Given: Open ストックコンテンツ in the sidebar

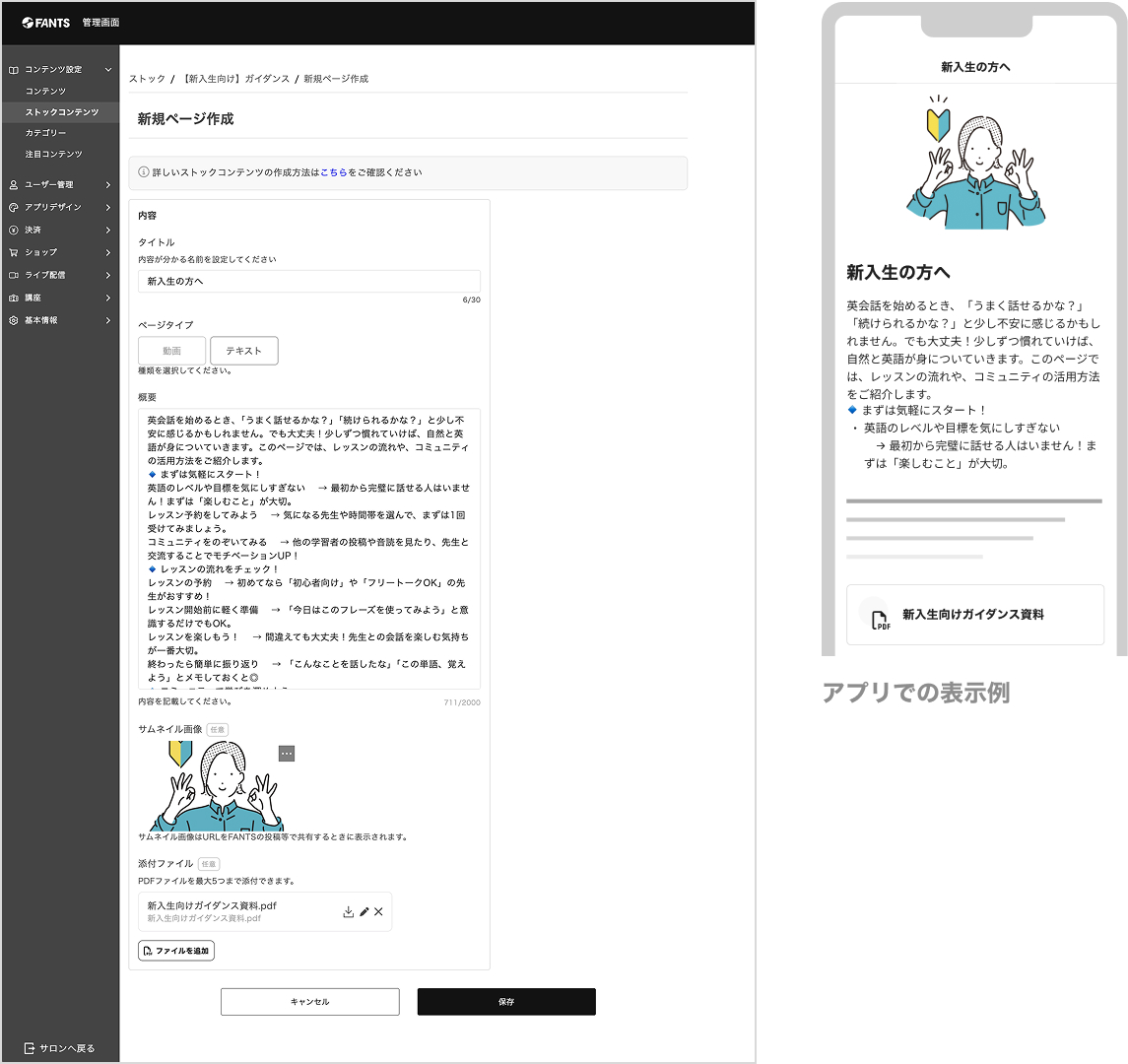Looking at the screenshot, I should 61,112.
